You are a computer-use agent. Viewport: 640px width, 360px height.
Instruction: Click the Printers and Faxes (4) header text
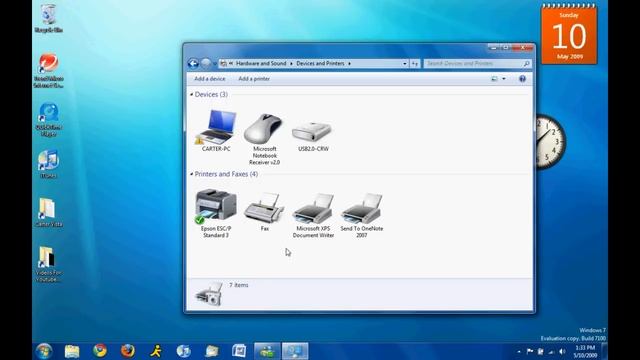pos(226,174)
